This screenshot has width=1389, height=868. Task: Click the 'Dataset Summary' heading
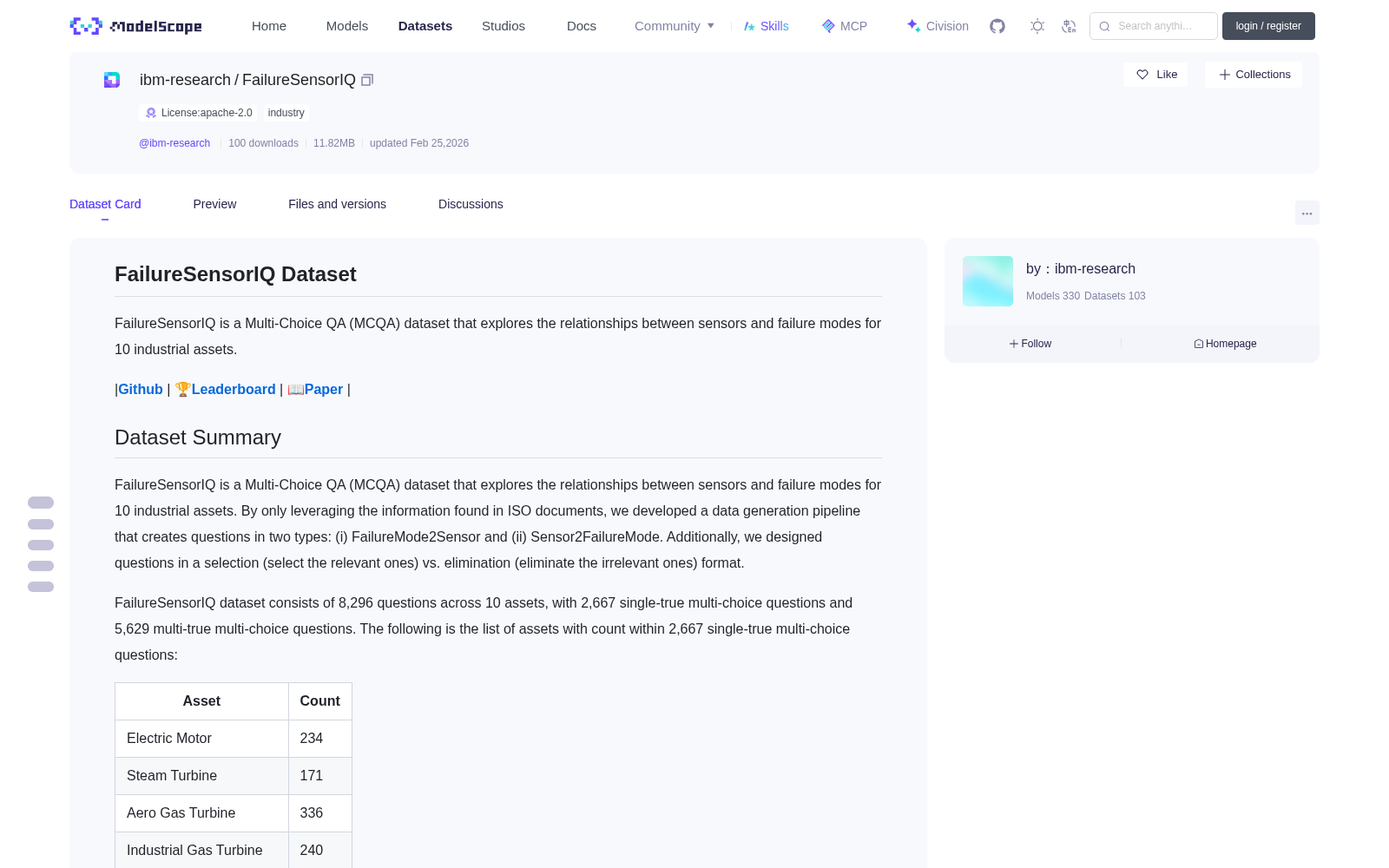pos(198,437)
